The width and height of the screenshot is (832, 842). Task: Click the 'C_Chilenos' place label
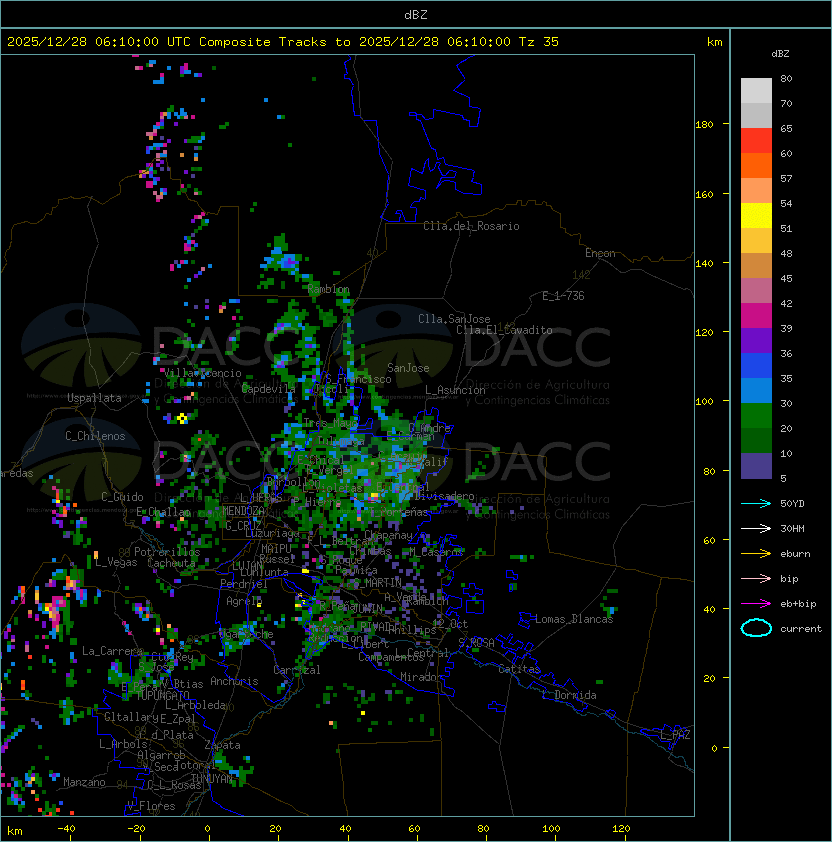(95, 436)
